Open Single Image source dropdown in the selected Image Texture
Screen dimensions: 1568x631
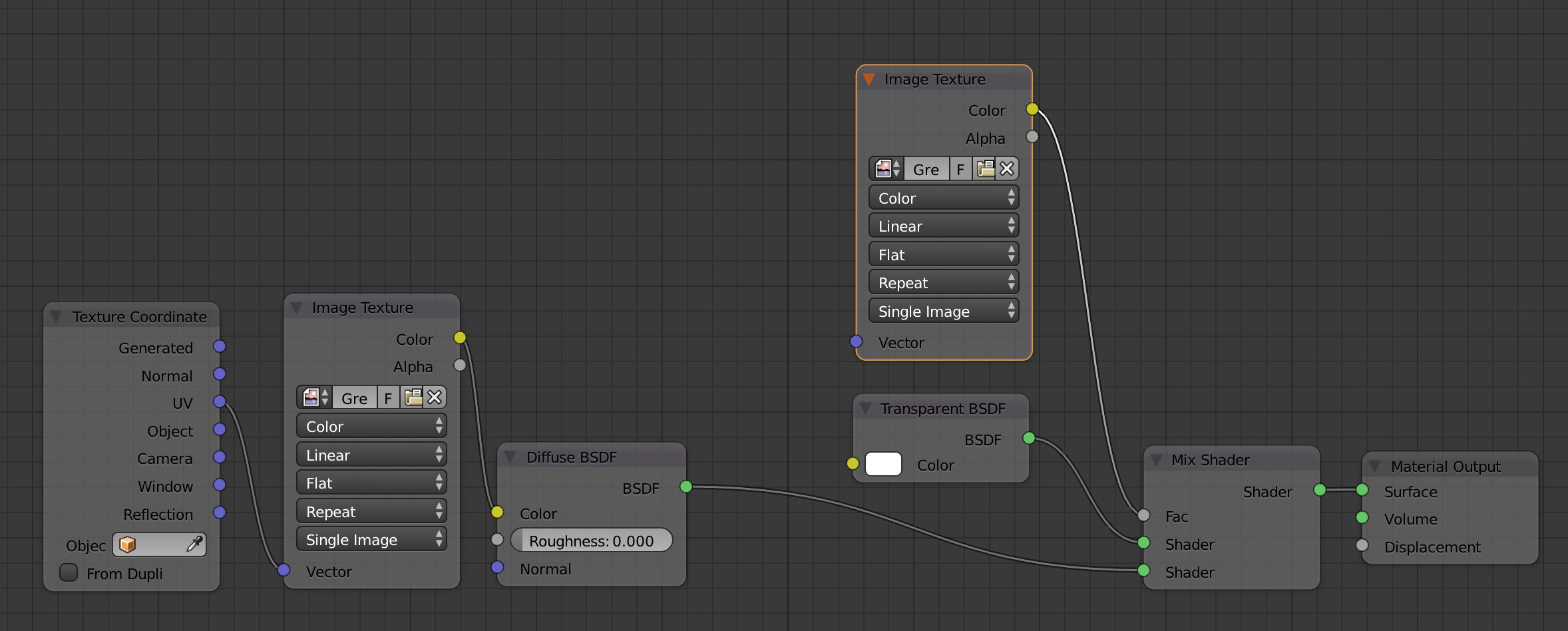coord(944,311)
